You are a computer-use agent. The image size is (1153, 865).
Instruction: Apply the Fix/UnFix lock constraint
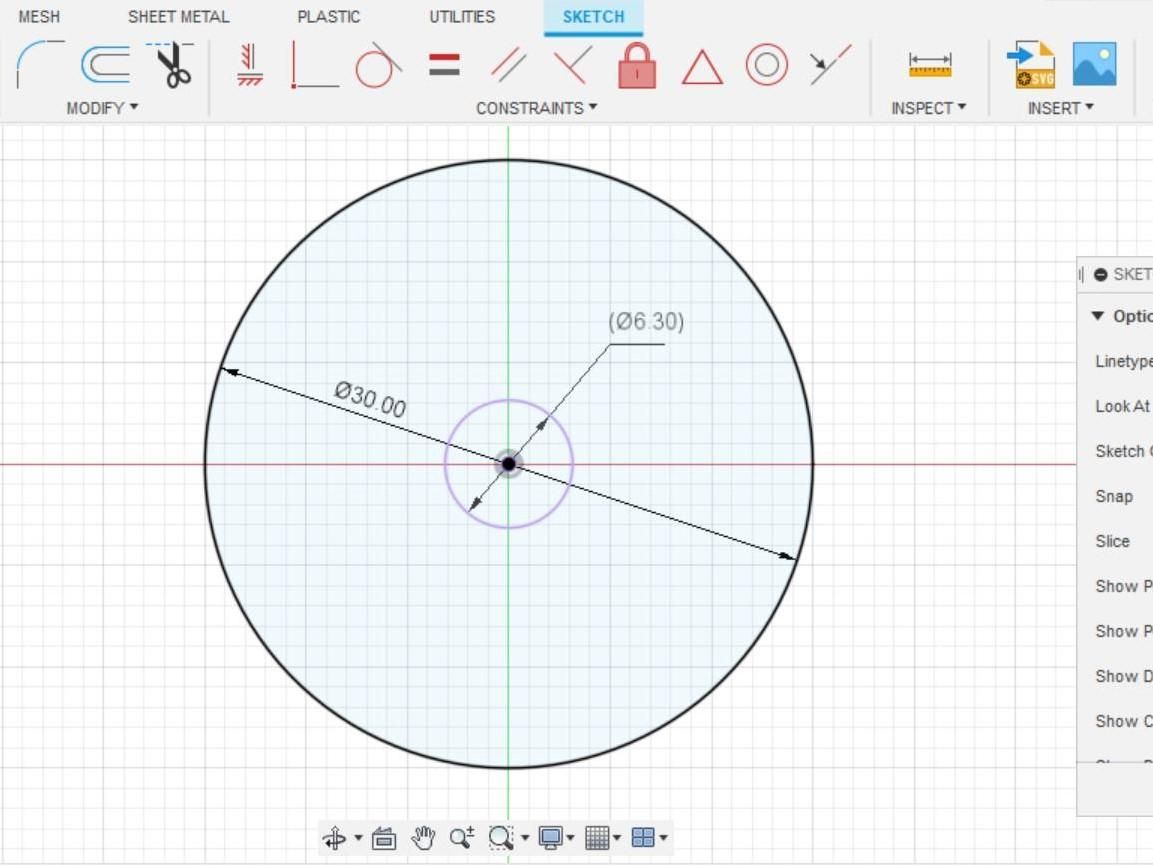tap(637, 65)
